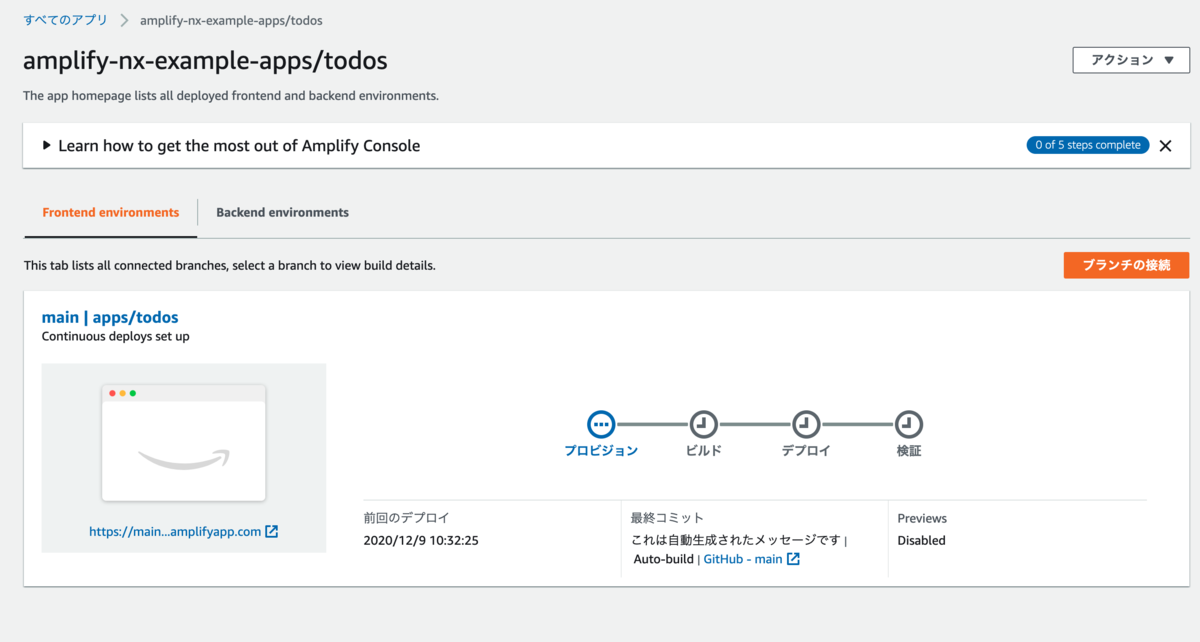Go to すべてのアプリ breadcrumb link
The width and height of the screenshot is (1200, 642).
pos(65,20)
